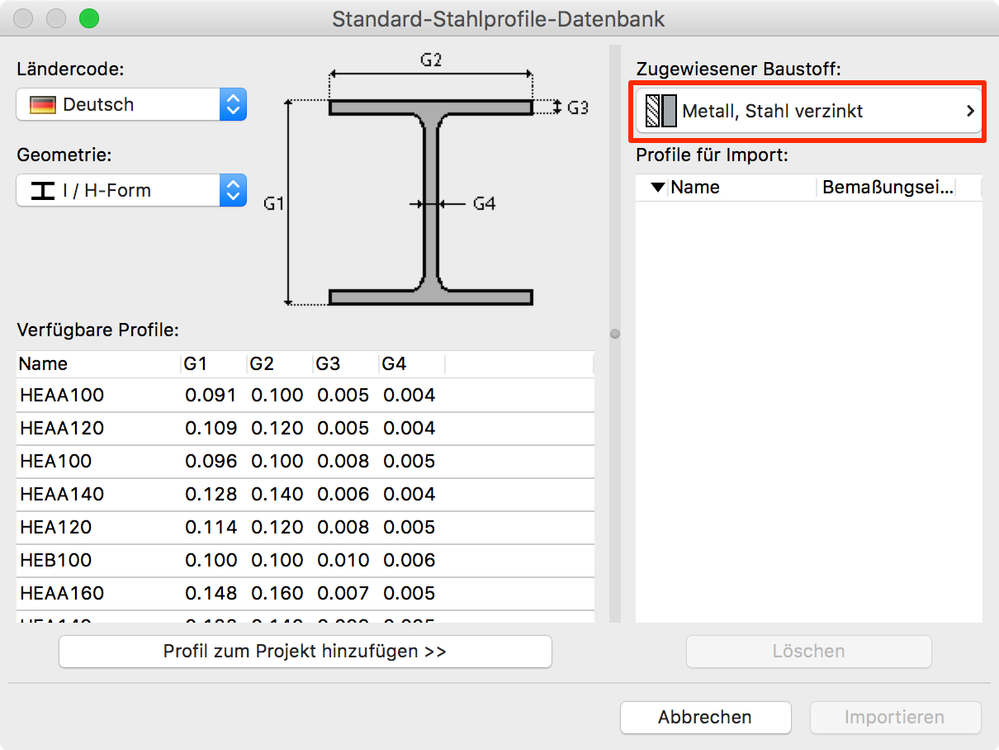Click G1 value 0.091 of HEAA100
Viewport: 999px width, 750px height.
click(210, 395)
